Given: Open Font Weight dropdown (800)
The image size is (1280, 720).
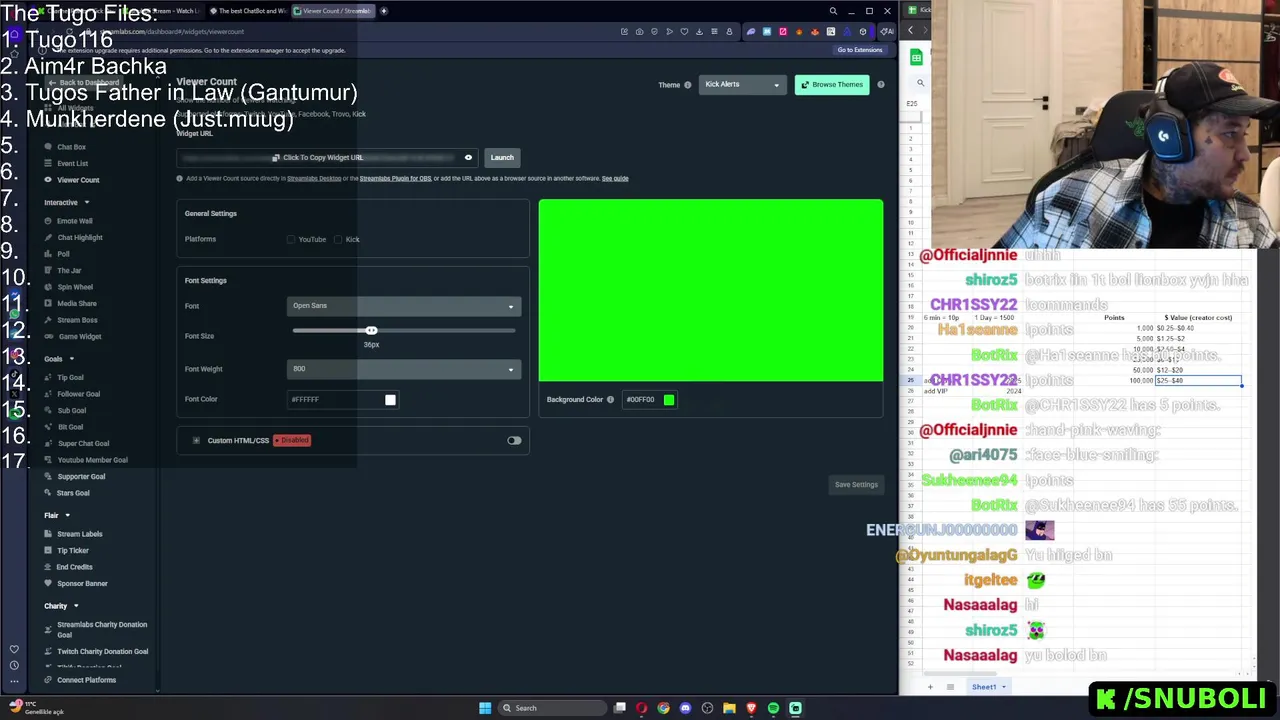Looking at the screenshot, I should (402, 369).
